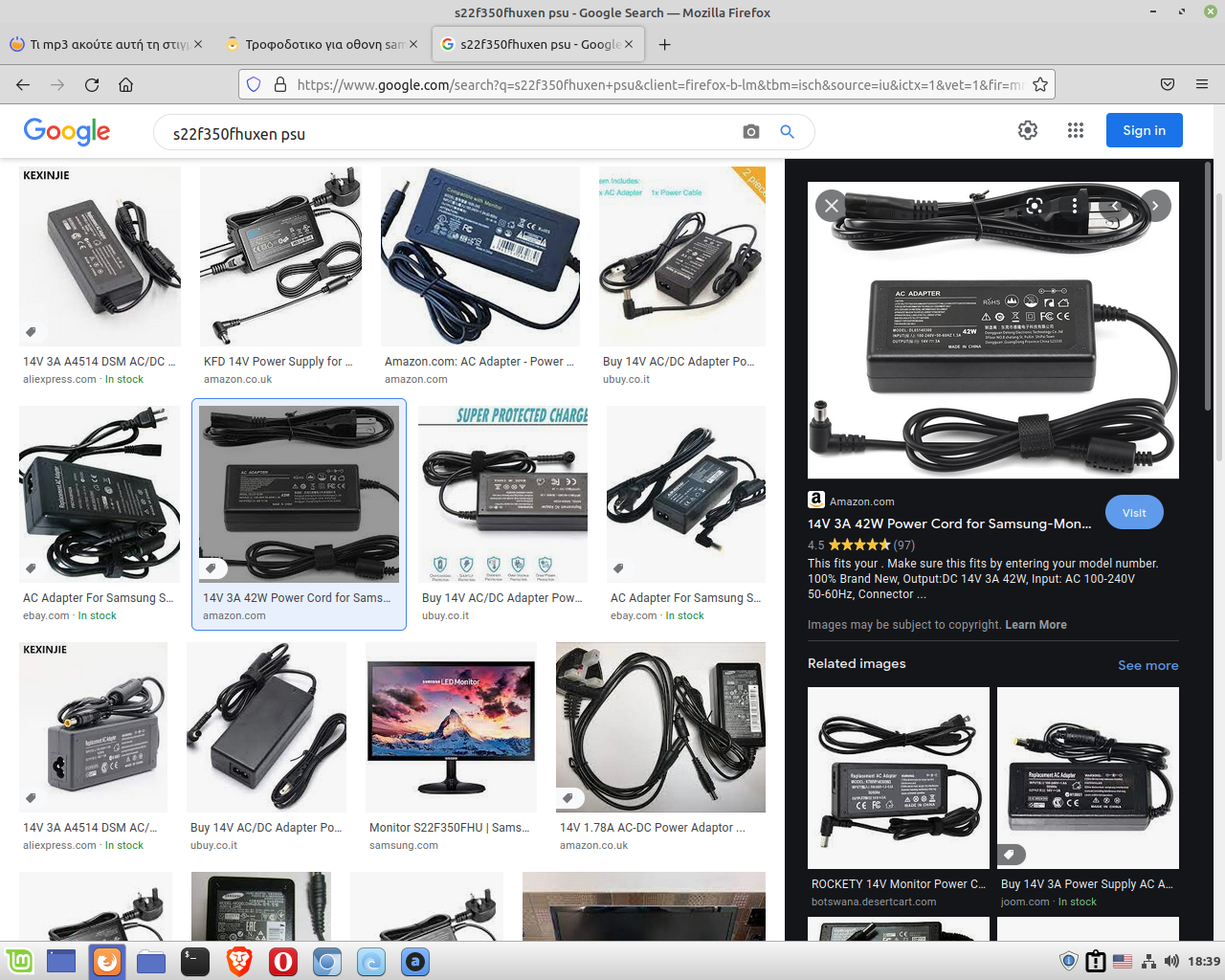
Task: Close the image preview panel
Action: pyautogui.click(x=832, y=205)
